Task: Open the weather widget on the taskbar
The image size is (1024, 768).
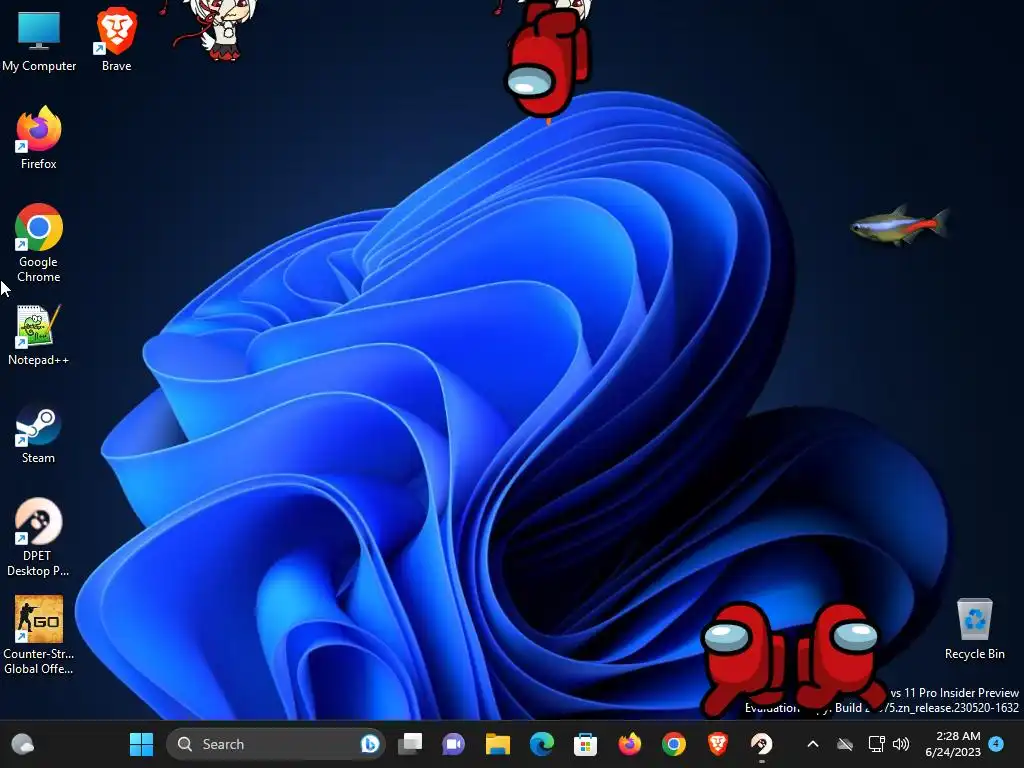Action: pos(23,744)
